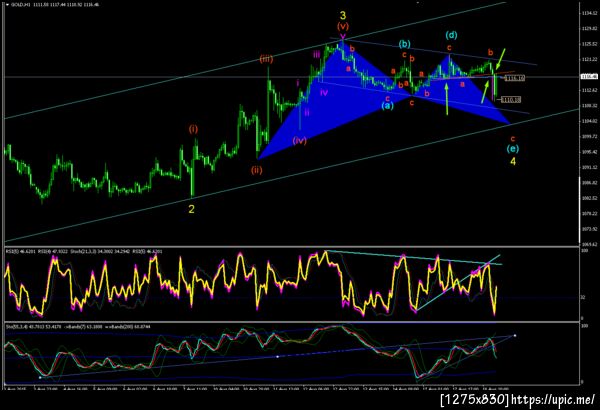
Task: Select the cyan "(a)" wave label
Action: [387, 106]
